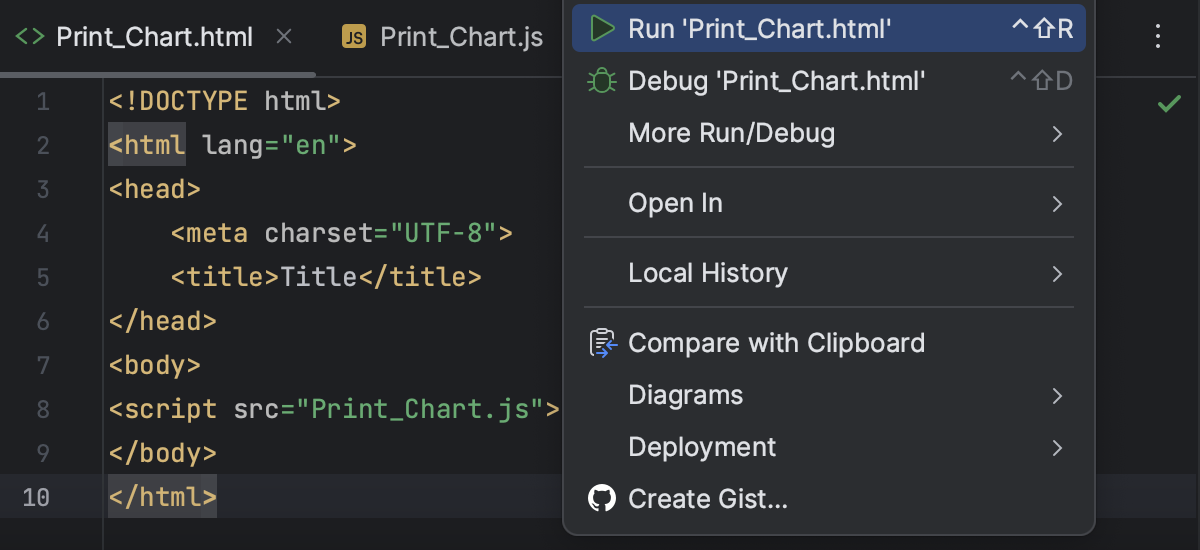Expand the Open In submenu arrow
Viewport: 1200px width, 550px height.
click(1057, 204)
